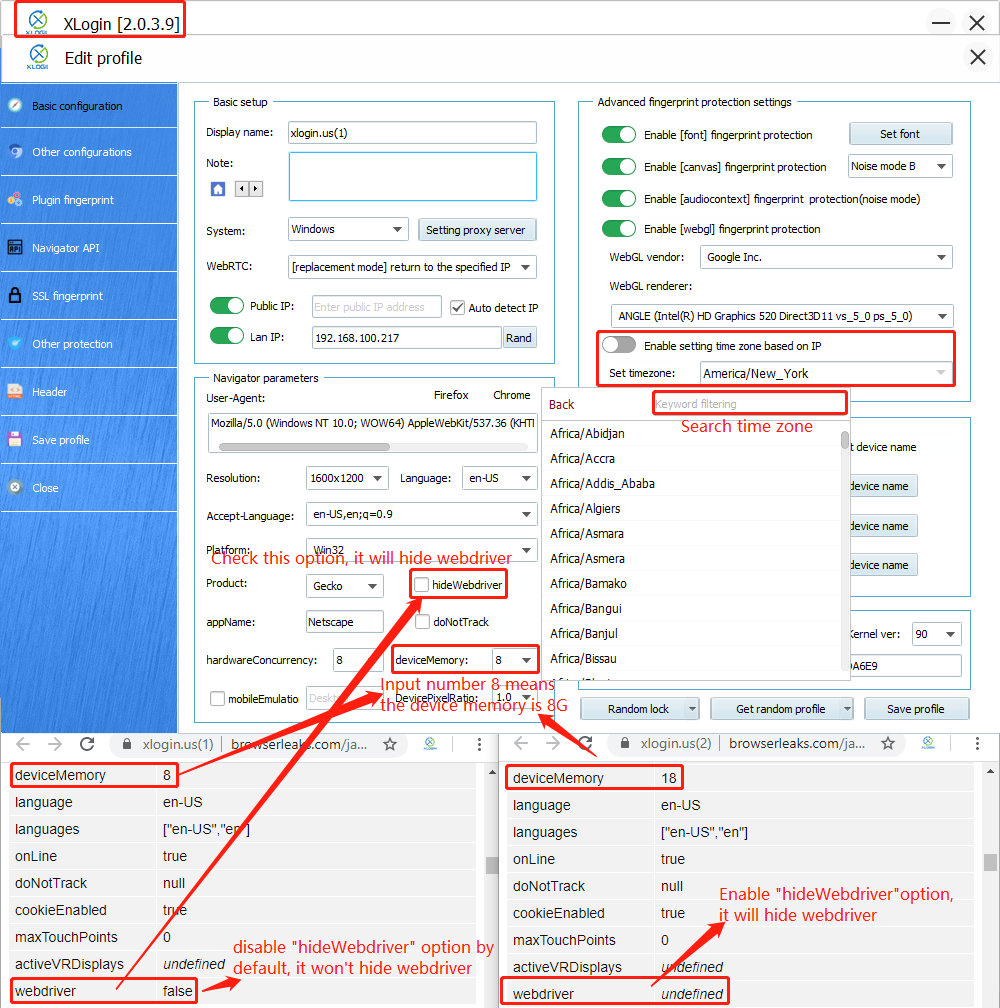Click the Plugin fingerprint sidebar icon

tap(15, 199)
